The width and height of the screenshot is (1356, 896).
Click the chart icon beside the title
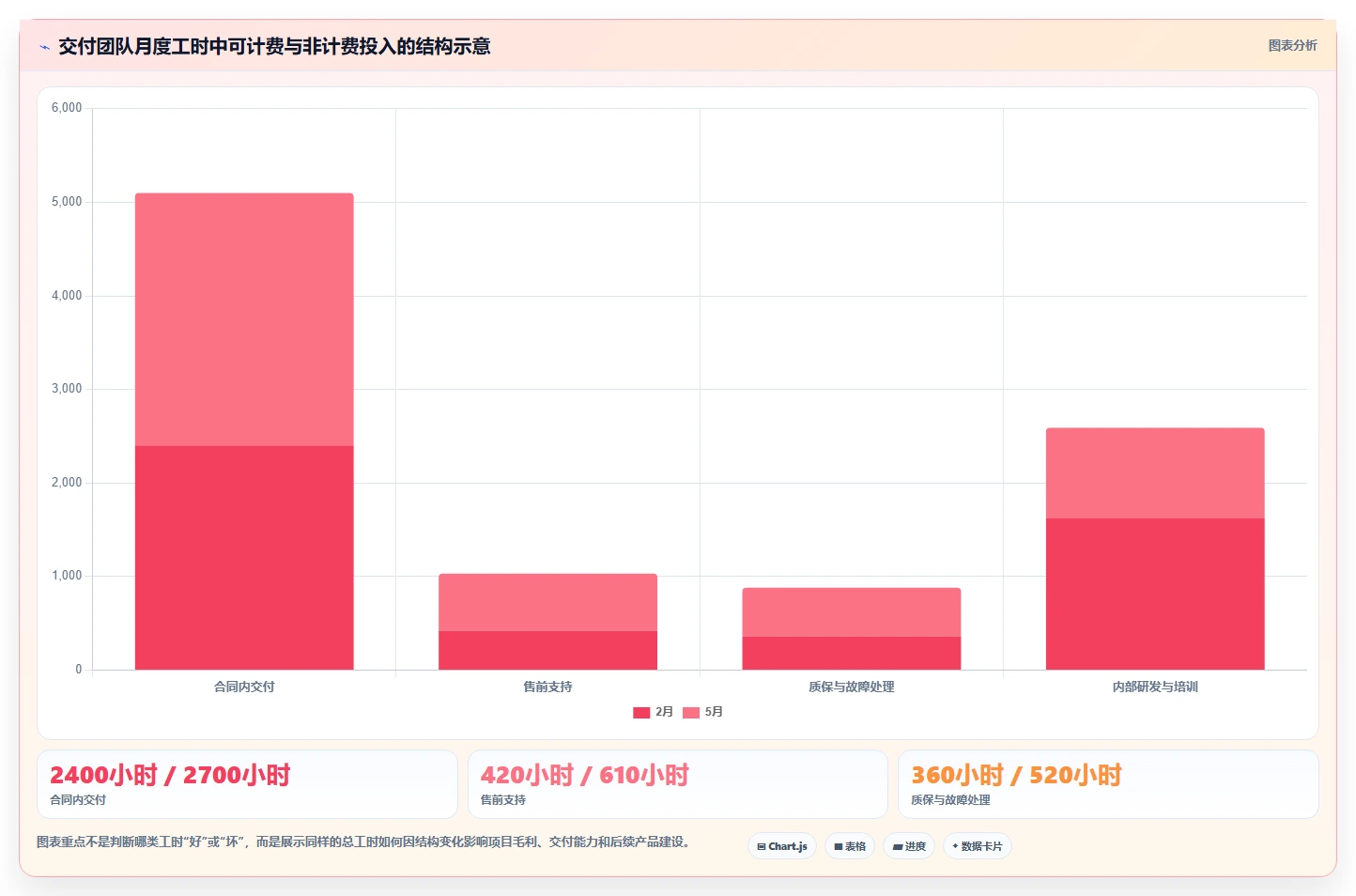click(x=44, y=47)
